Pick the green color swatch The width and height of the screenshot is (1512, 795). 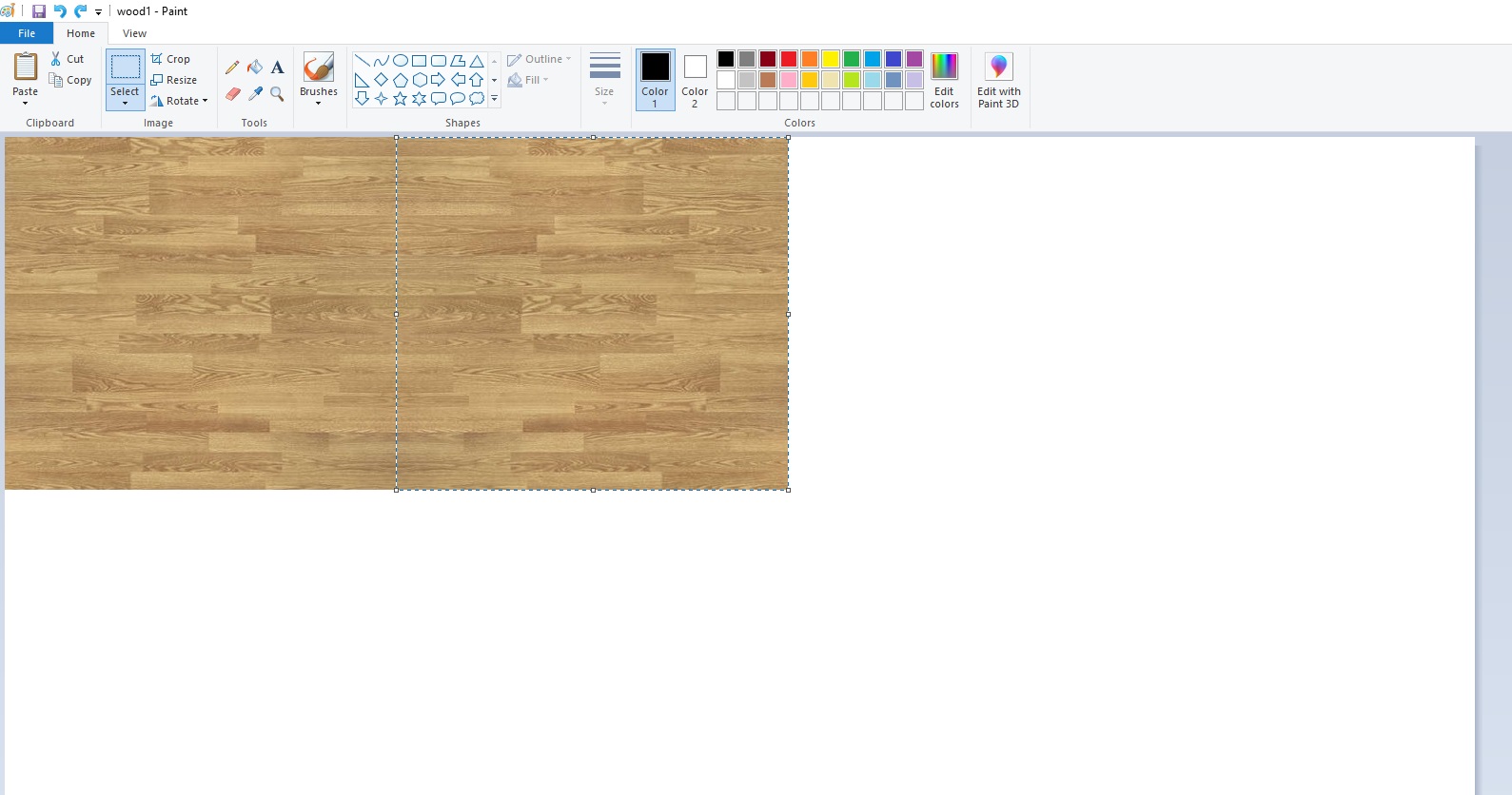pos(852,59)
